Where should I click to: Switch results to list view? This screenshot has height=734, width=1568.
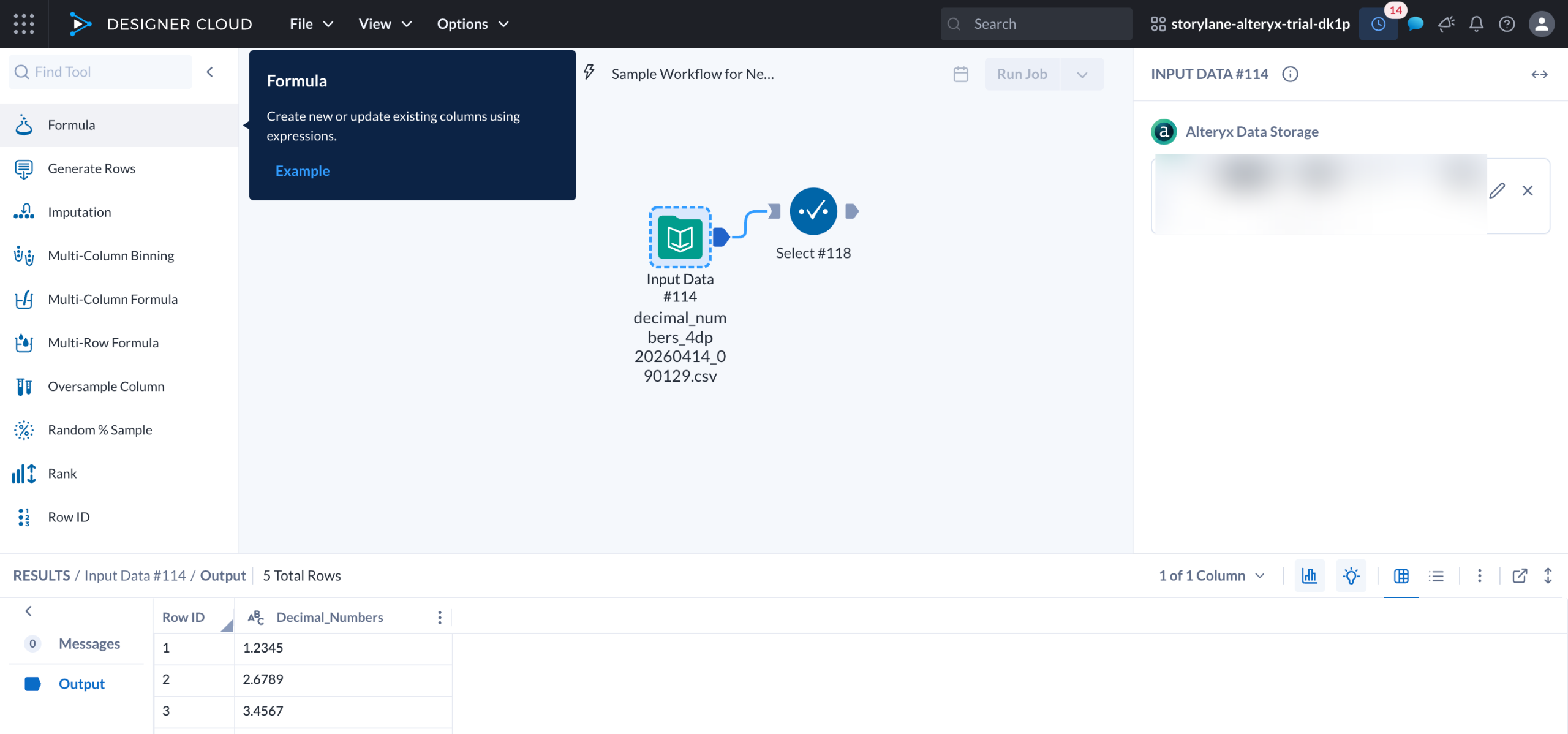pyautogui.click(x=1436, y=575)
